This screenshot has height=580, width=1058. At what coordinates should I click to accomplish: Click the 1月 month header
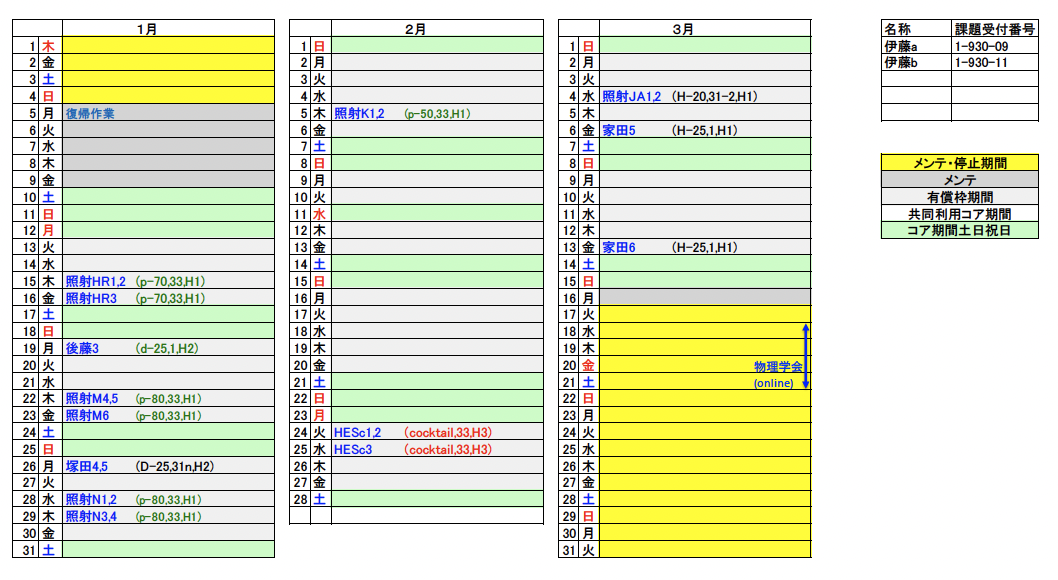point(147,29)
